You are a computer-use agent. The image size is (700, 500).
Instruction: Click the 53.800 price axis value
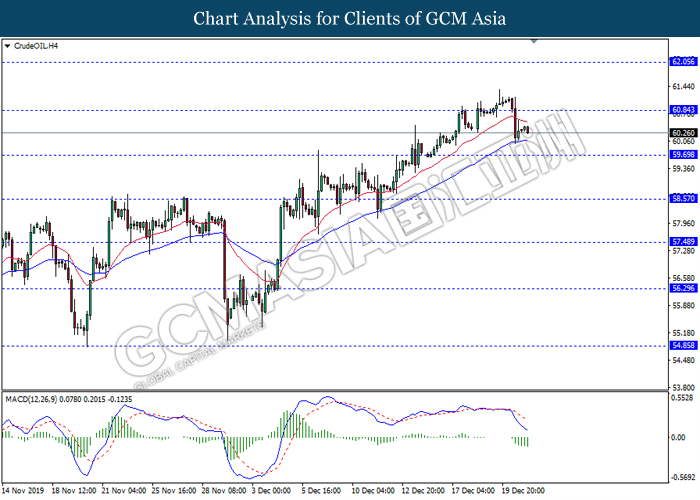pos(683,388)
